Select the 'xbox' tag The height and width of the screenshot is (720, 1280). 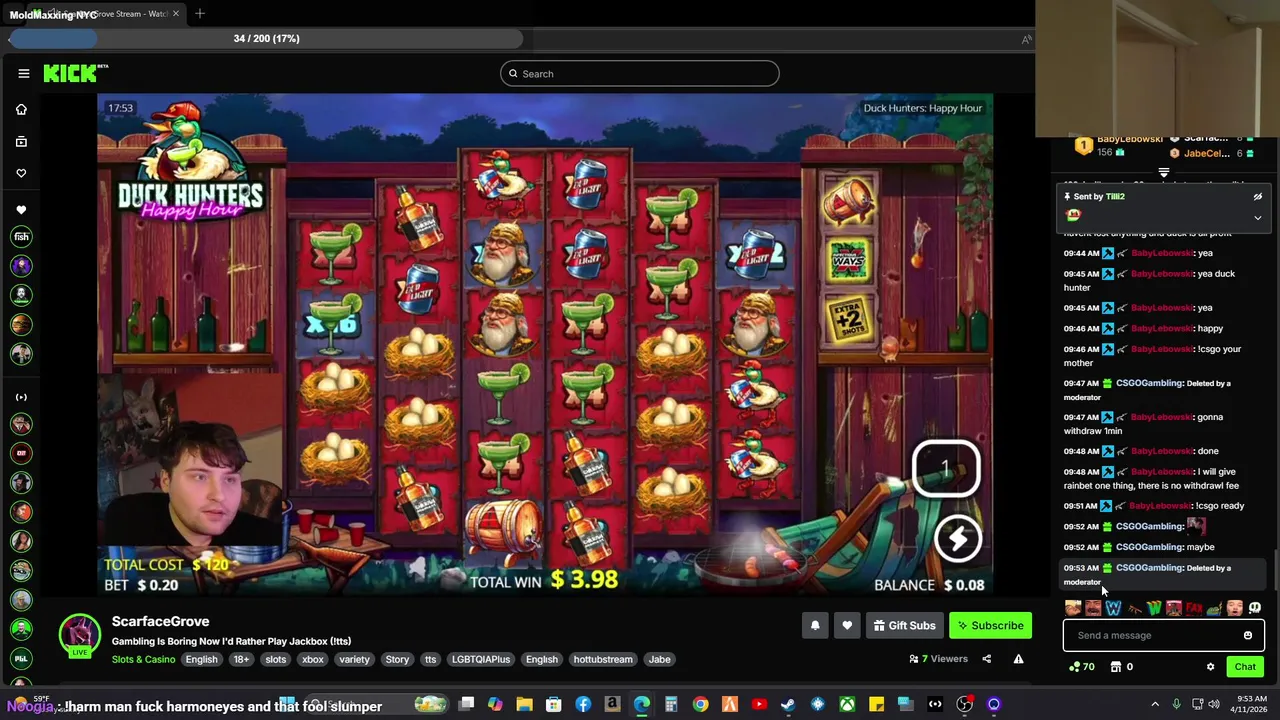312,660
